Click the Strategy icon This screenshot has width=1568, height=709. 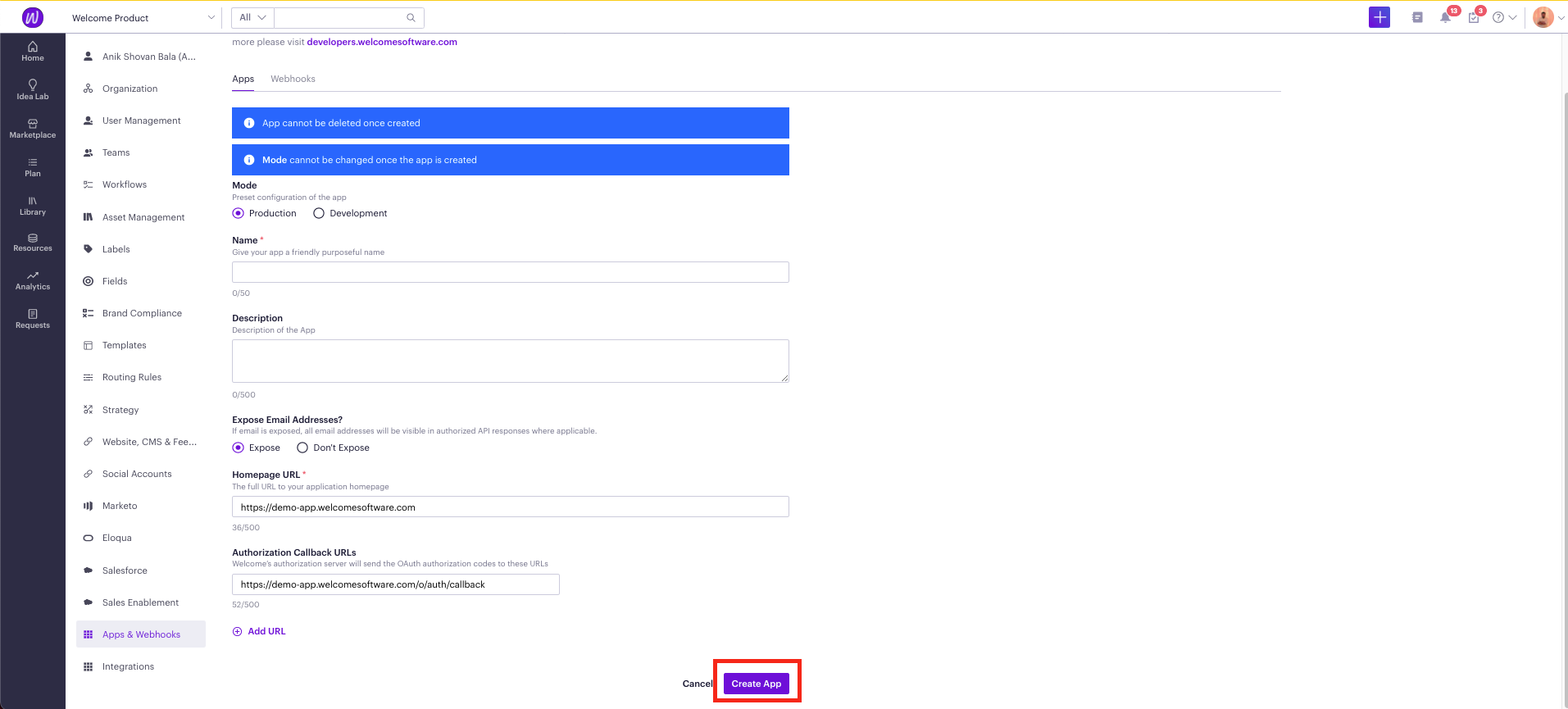pyautogui.click(x=88, y=410)
